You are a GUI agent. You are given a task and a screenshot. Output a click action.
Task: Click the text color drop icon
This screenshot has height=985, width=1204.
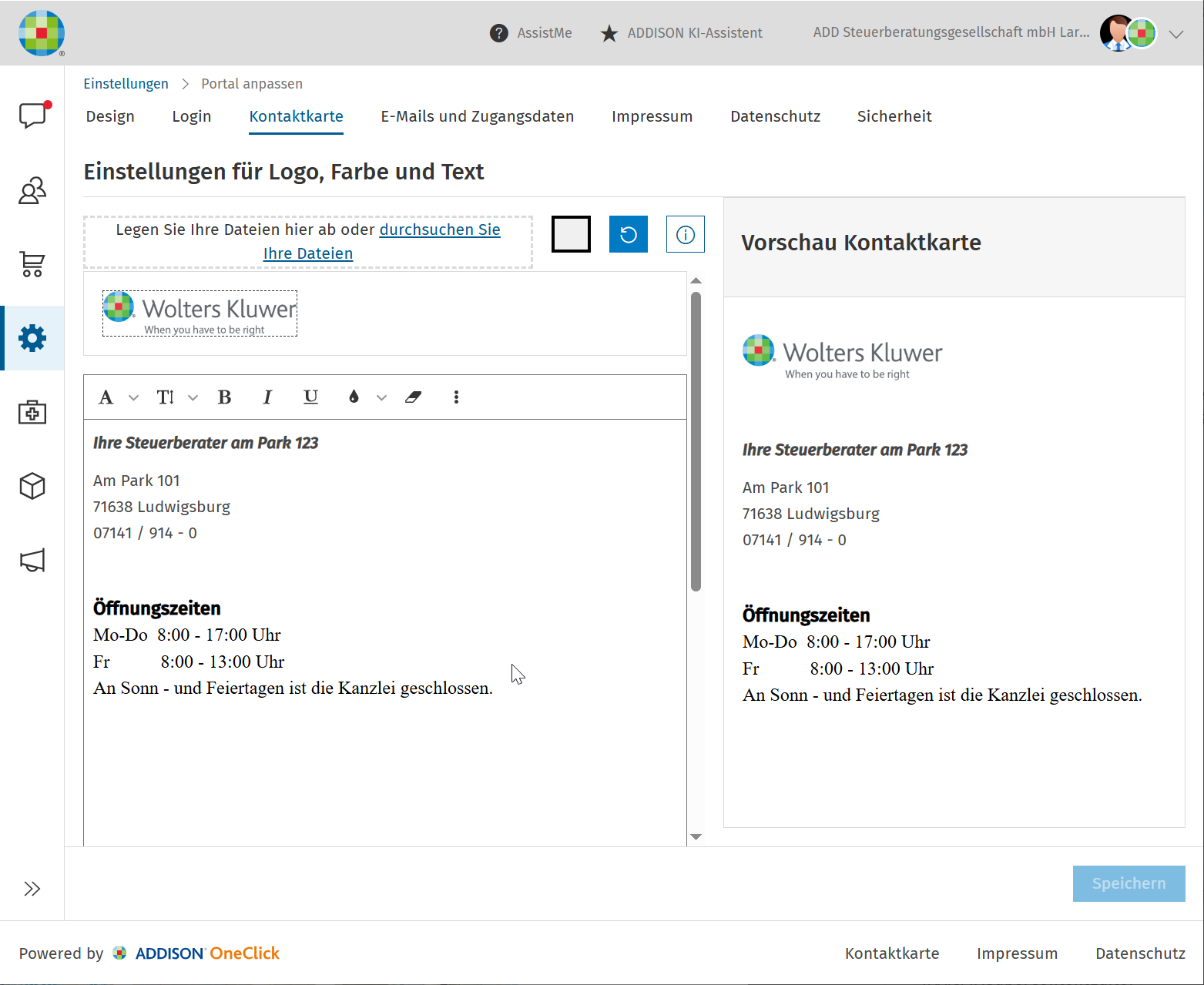click(x=354, y=397)
